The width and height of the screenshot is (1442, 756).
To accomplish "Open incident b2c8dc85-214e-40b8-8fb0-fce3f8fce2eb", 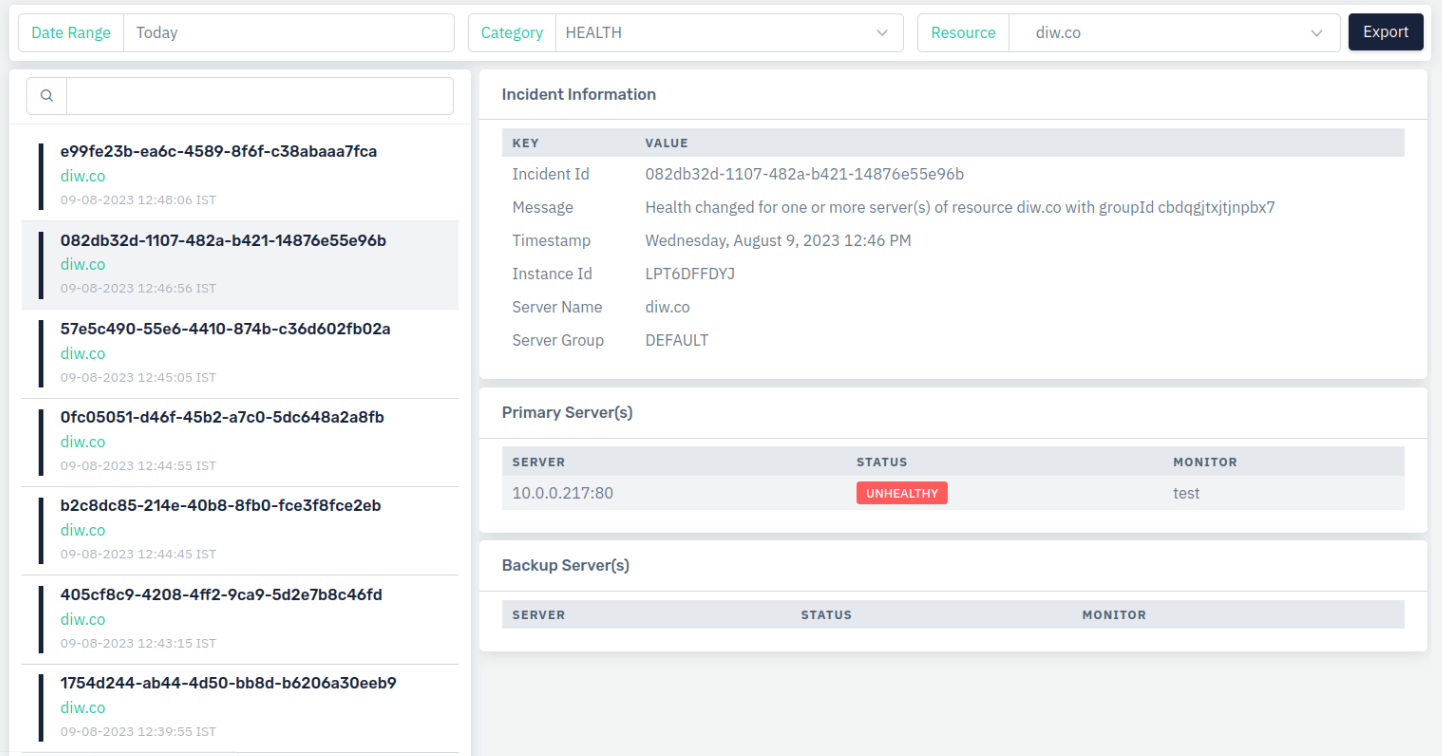I will tap(220, 506).
